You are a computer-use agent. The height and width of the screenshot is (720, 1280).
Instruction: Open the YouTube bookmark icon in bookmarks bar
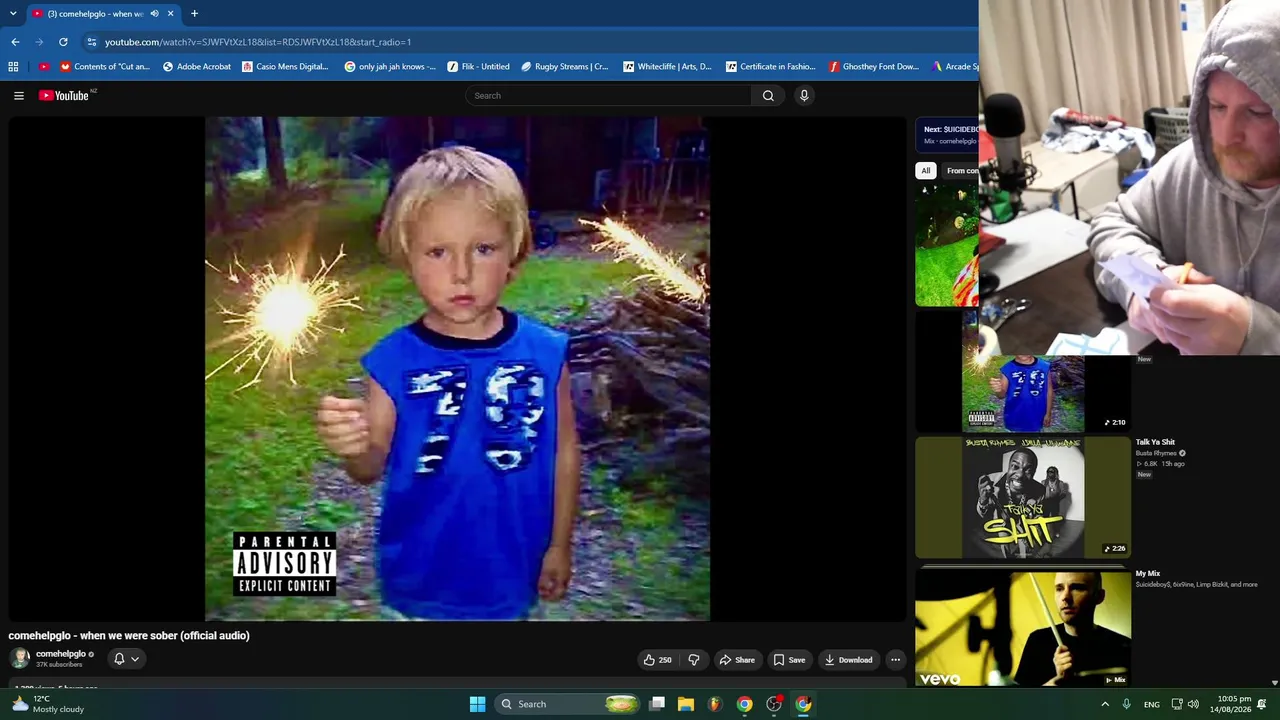coord(43,67)
